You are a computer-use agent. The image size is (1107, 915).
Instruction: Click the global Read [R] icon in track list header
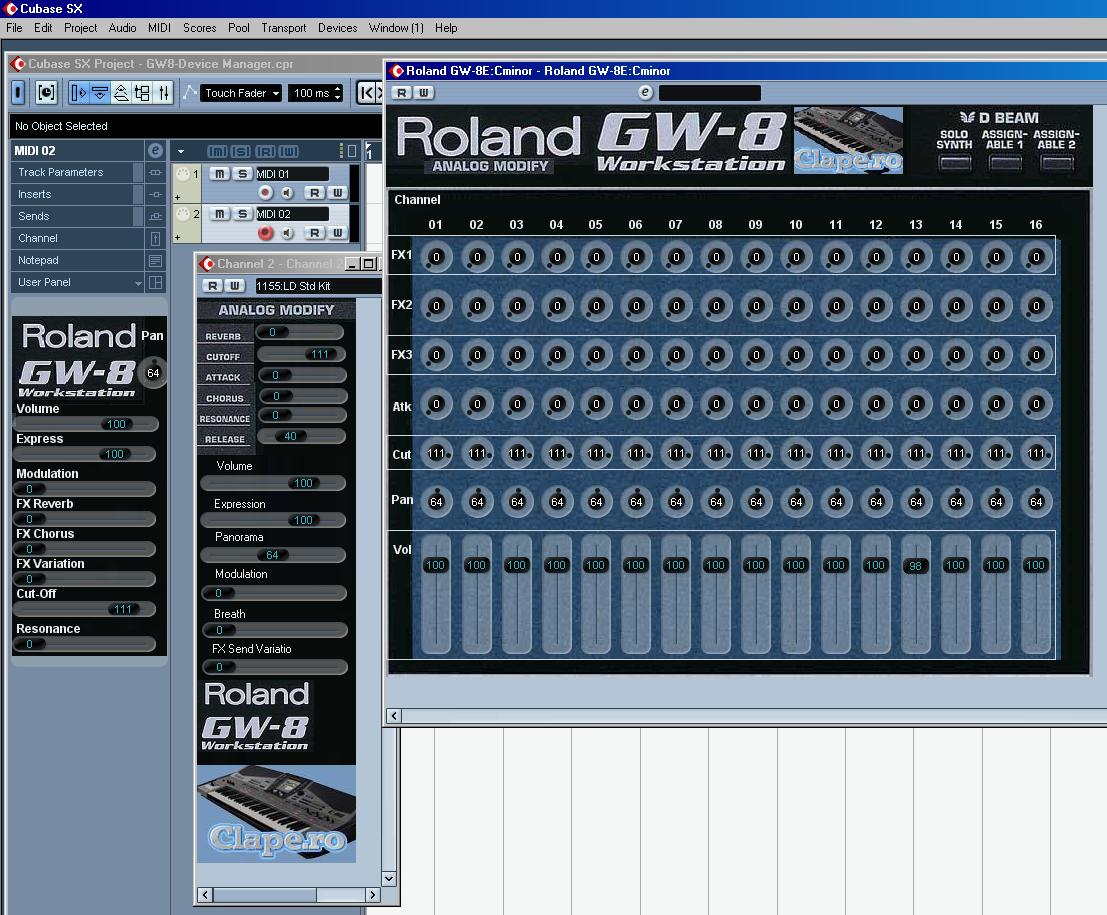pyautogui.click(x=265, y=151)
